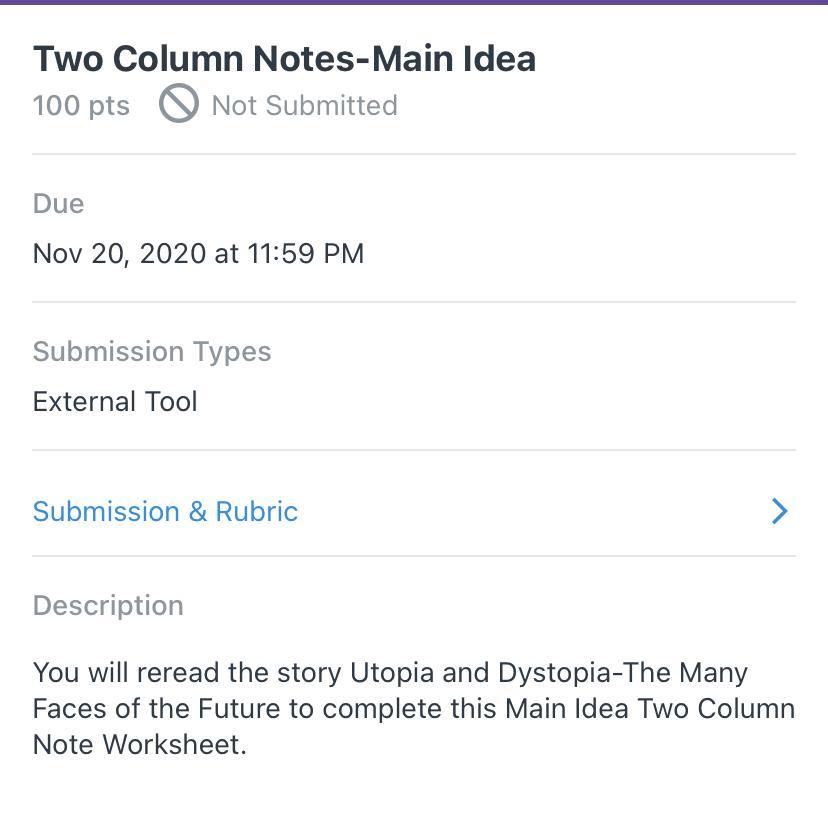Tap the divider line below Not Submitted

414,154
